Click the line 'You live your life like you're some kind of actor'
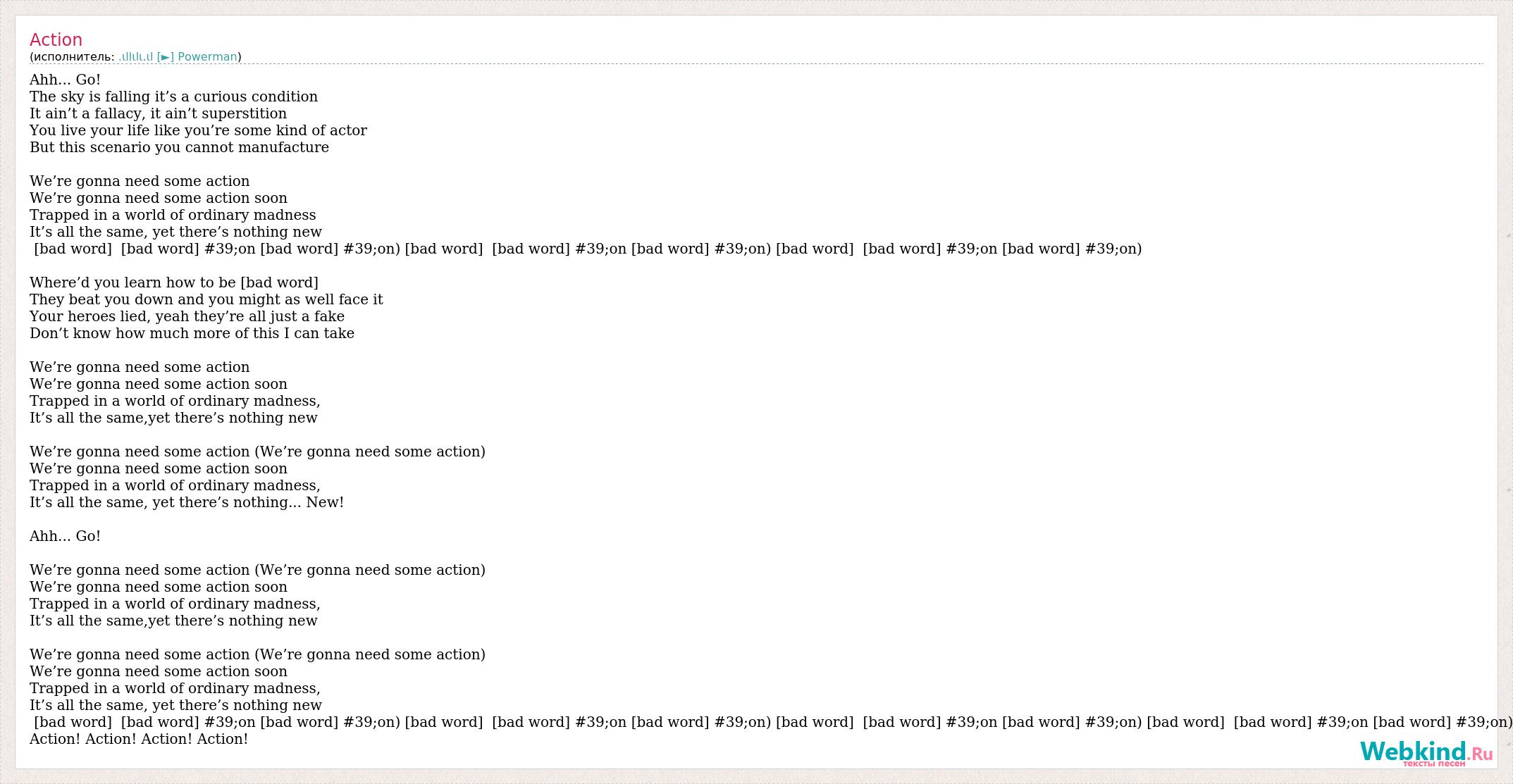Viewport: 1513px width, 784px height. click(198, 130)
